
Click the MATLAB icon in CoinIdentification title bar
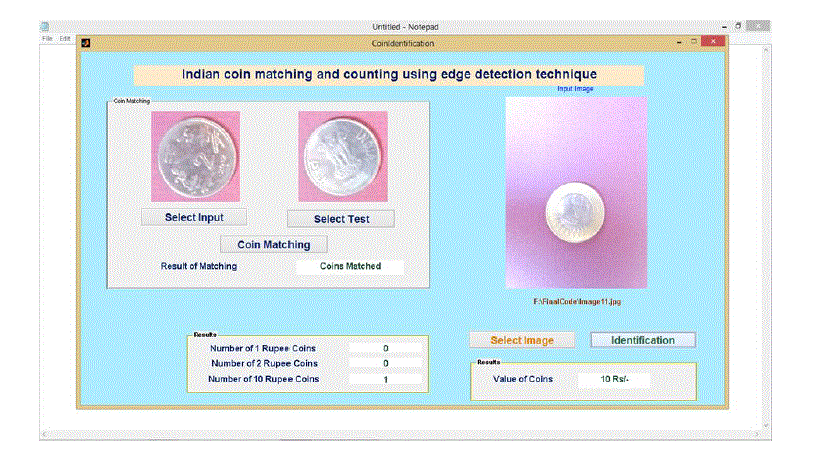click(x=85, y=43)
